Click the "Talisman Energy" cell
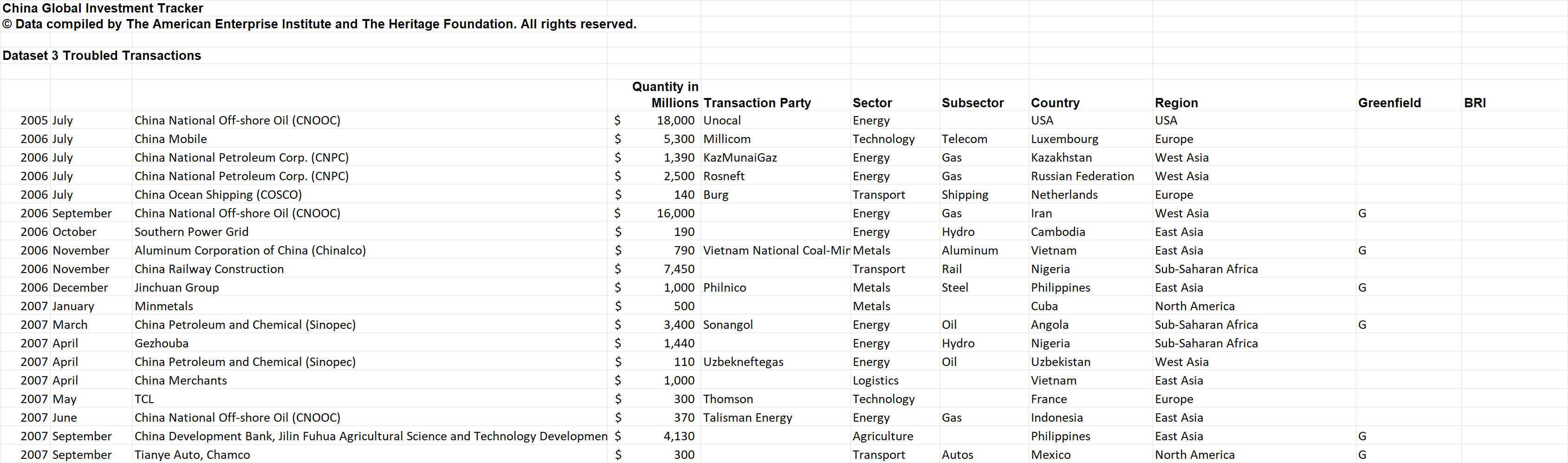This screenshot has height=463, width=1568. [747, 417]
